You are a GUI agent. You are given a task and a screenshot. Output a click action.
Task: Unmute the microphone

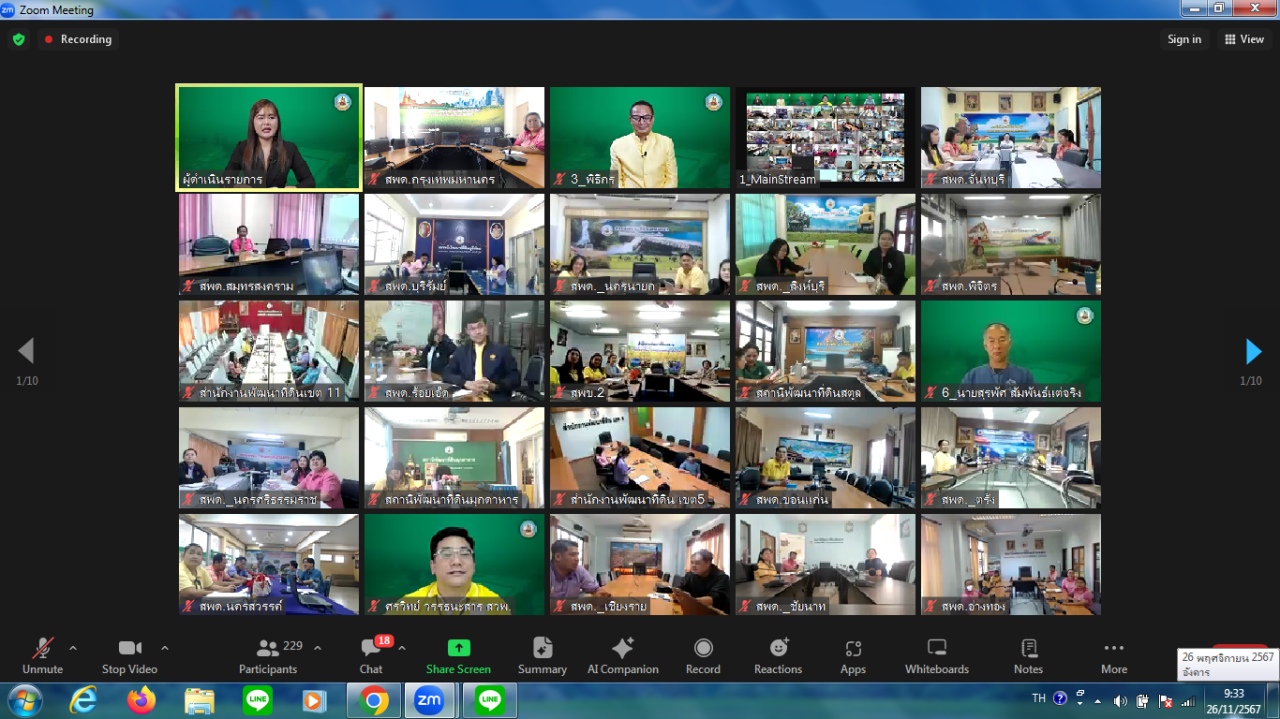coord(42,655)
